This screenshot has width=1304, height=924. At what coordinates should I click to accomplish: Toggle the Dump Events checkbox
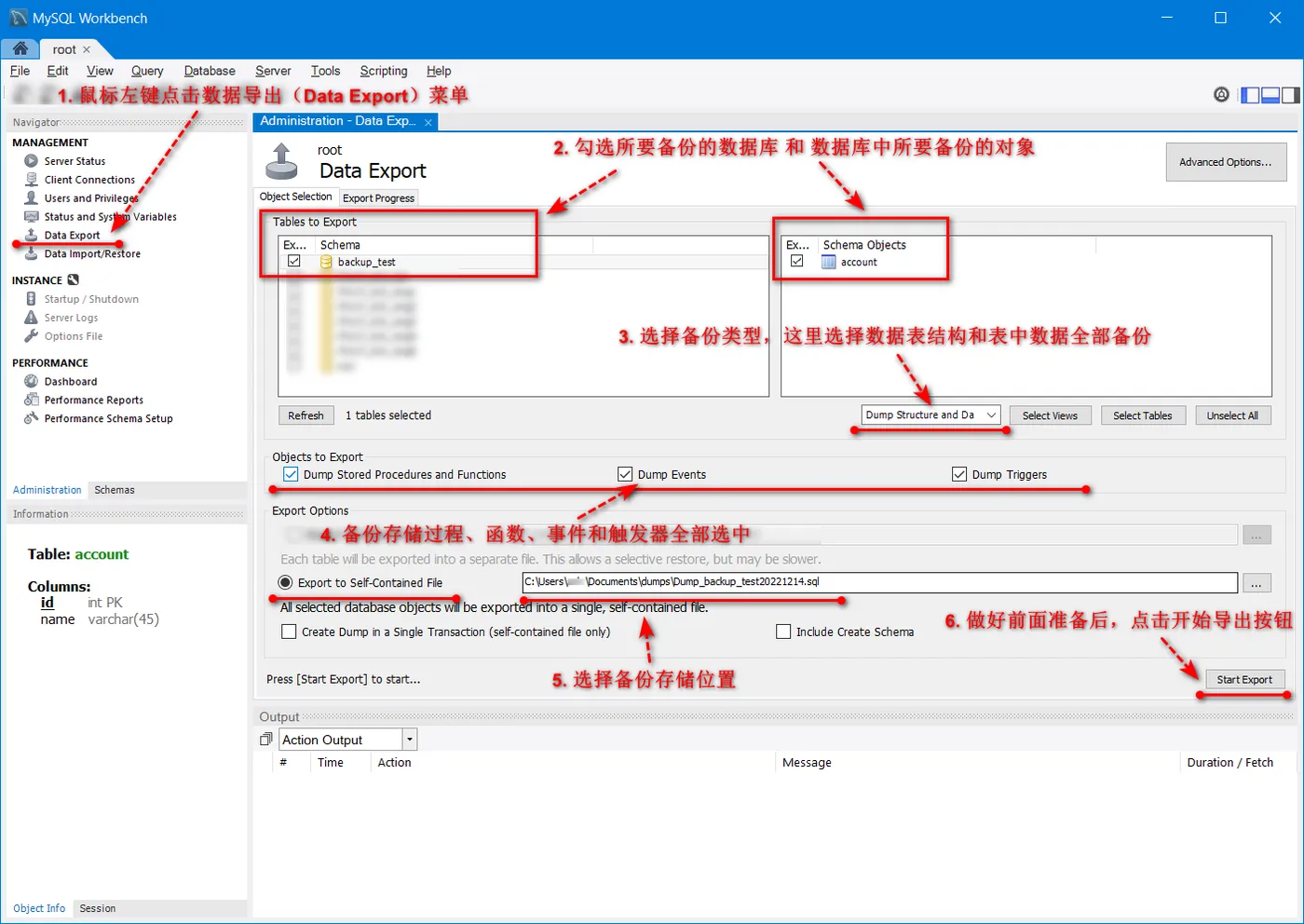pyautogui.click(x=625, y=474)
